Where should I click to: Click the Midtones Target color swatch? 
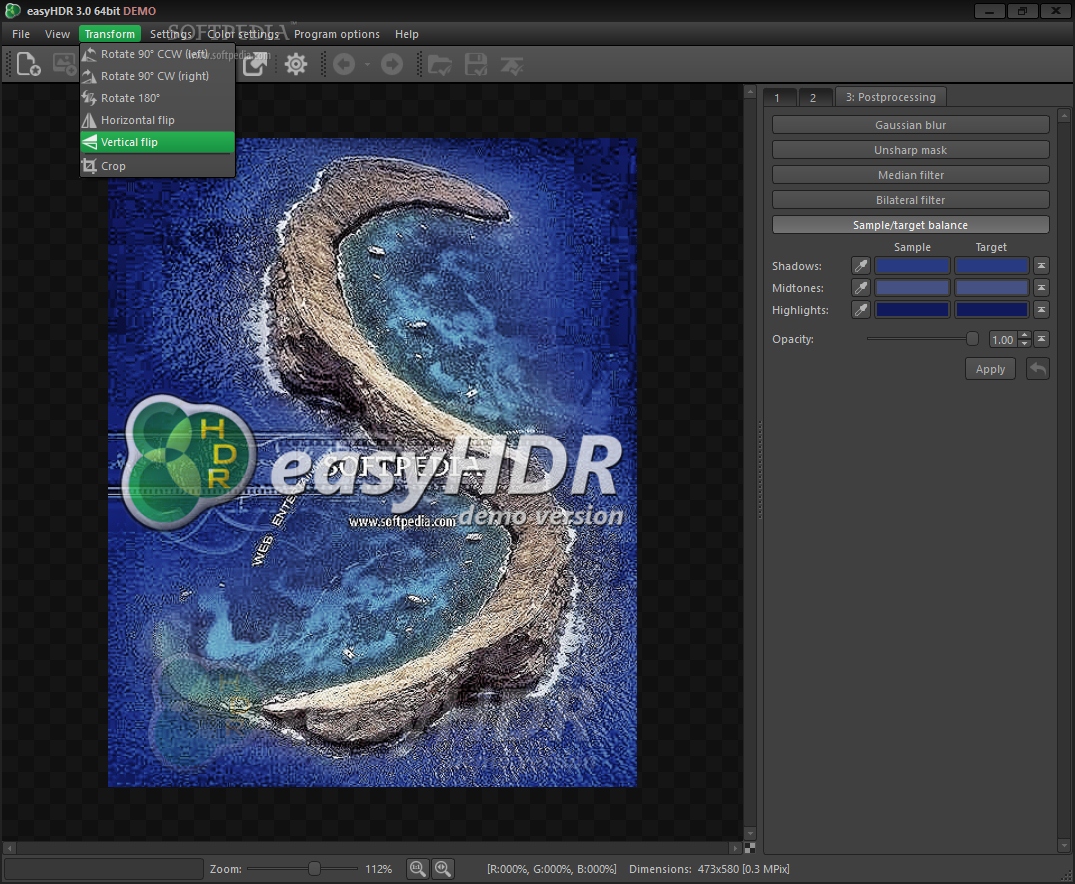click(x=991, y=287)
